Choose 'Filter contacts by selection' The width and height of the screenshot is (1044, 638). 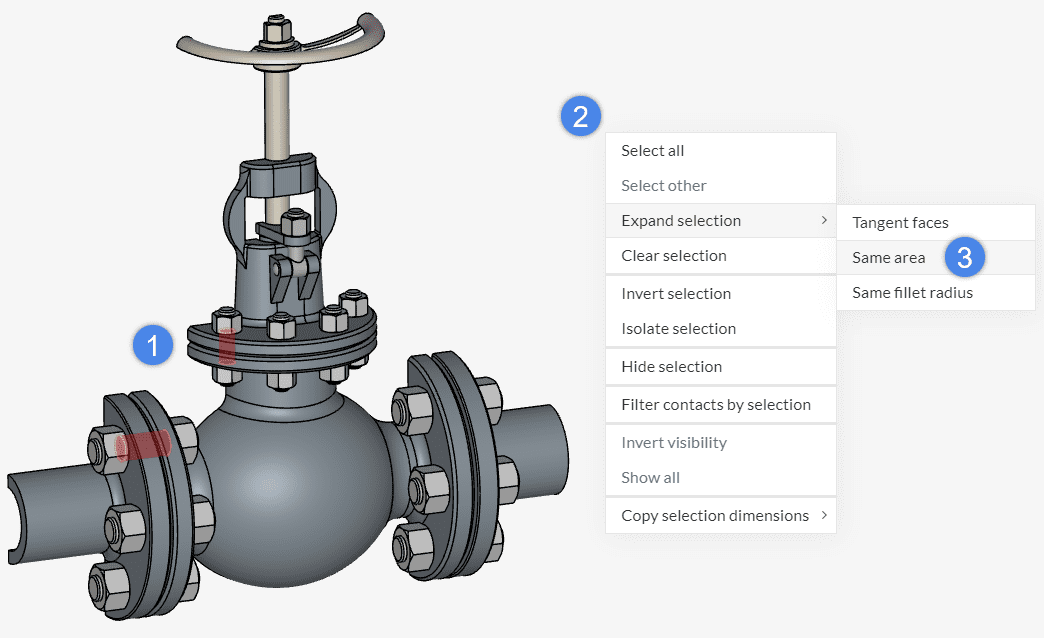pyautogui.click(x=716, y=405)
